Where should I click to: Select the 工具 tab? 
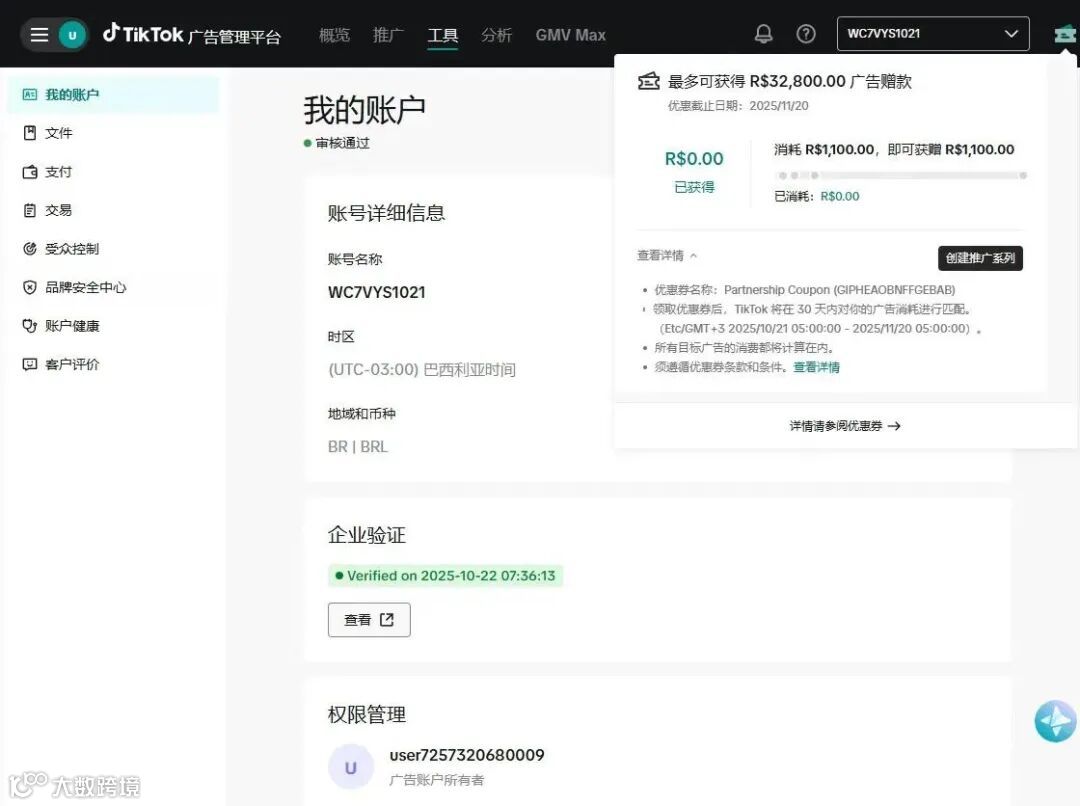click(x=442, y=34)
